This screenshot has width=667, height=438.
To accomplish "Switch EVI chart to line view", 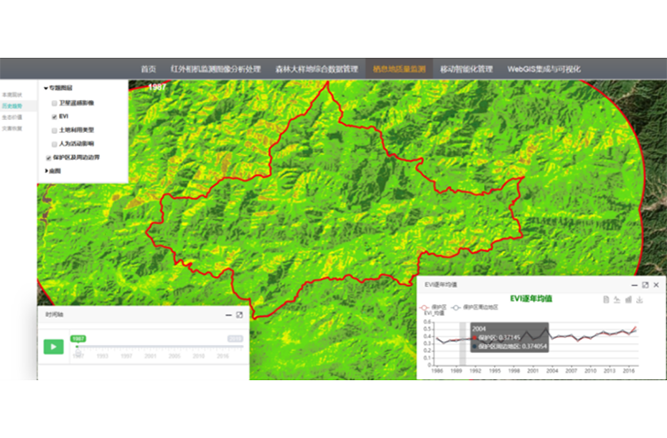I will (x=618, y=299).
